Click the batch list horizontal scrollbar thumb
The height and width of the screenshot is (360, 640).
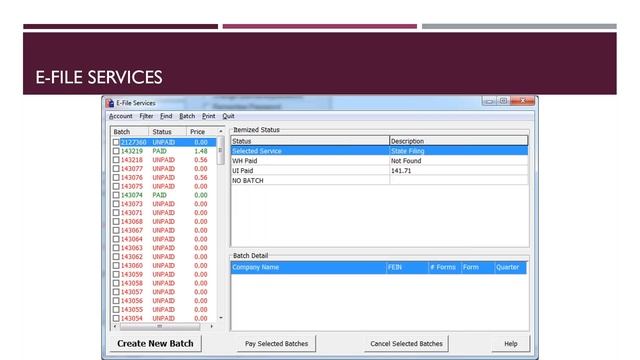[x=160, y=327]
